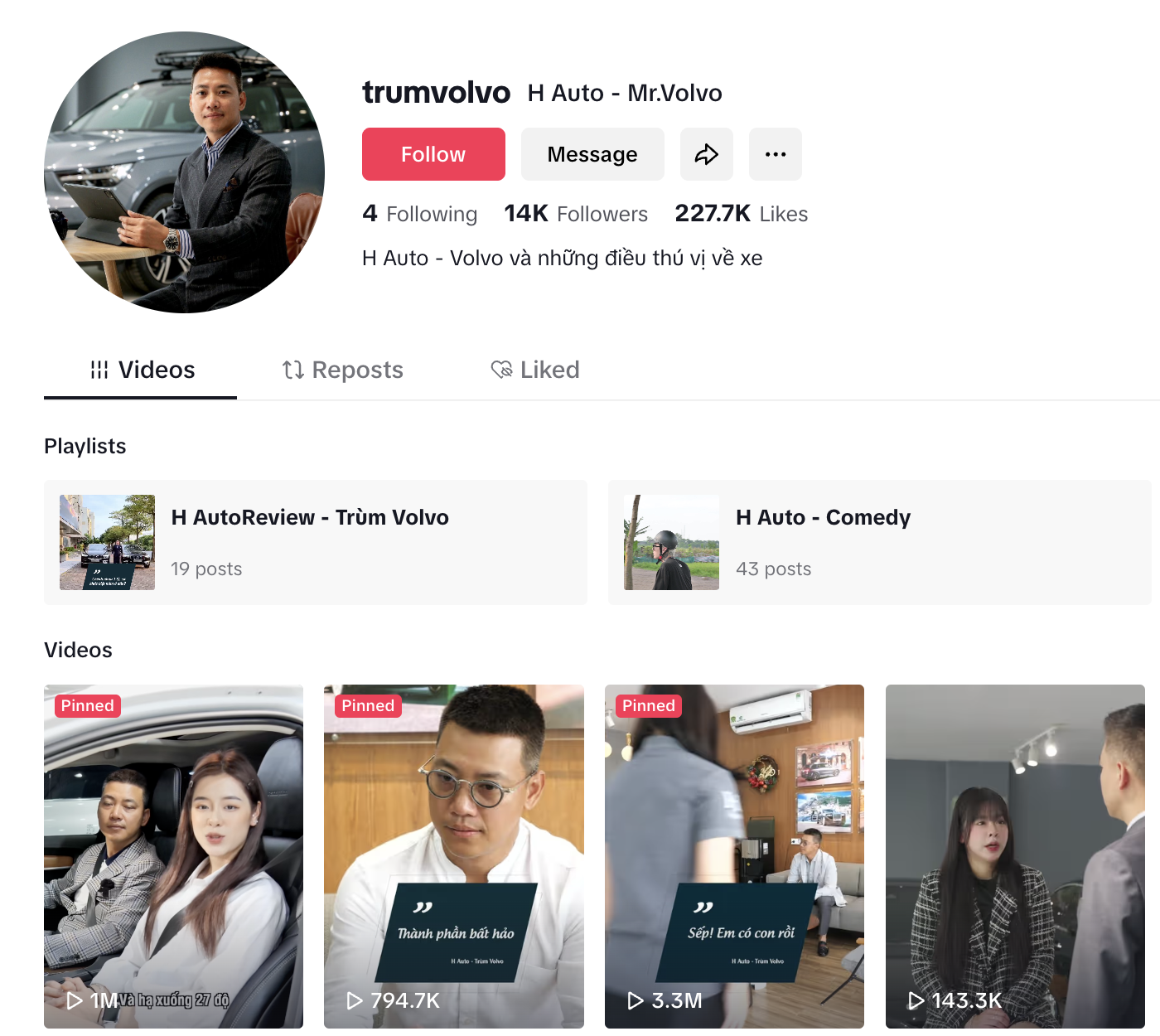This screenshot has height=1036, width=1160.
Task: Click the Message button
Action: pyautogui.click(x=592, y=154)
